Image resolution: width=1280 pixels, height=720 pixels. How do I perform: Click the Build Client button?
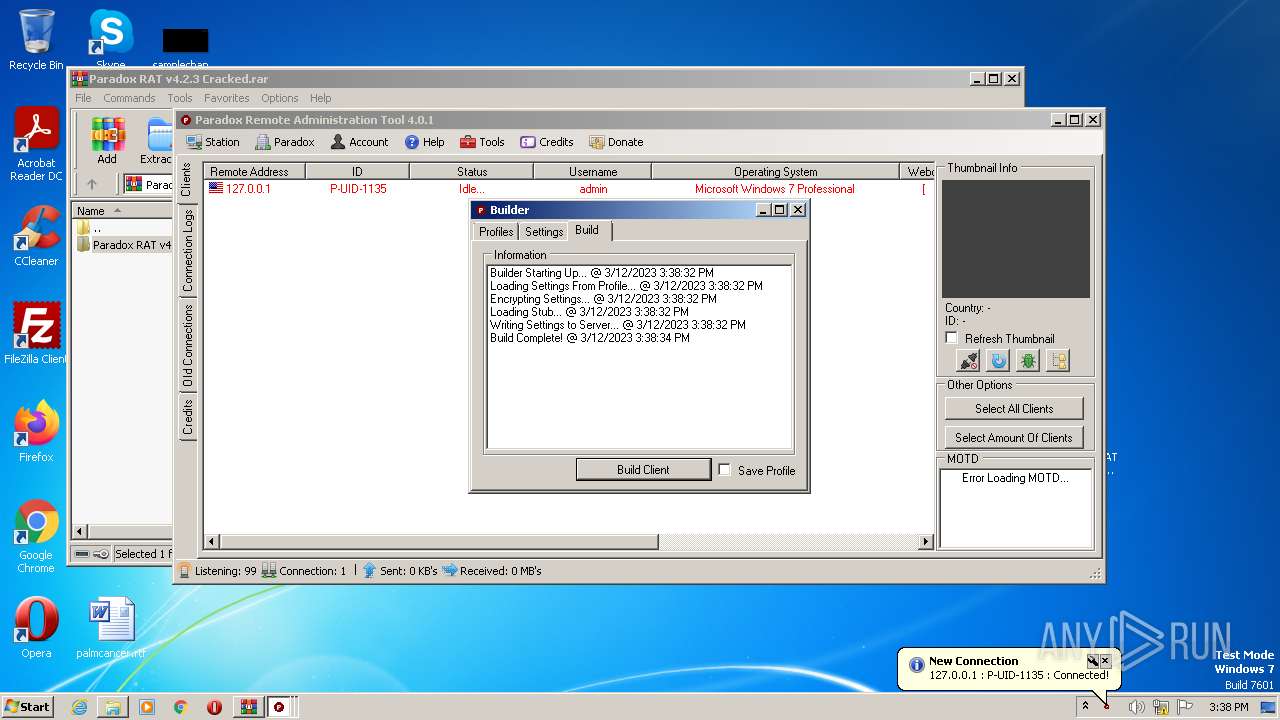pyautogui.click(x=643, y=470)
